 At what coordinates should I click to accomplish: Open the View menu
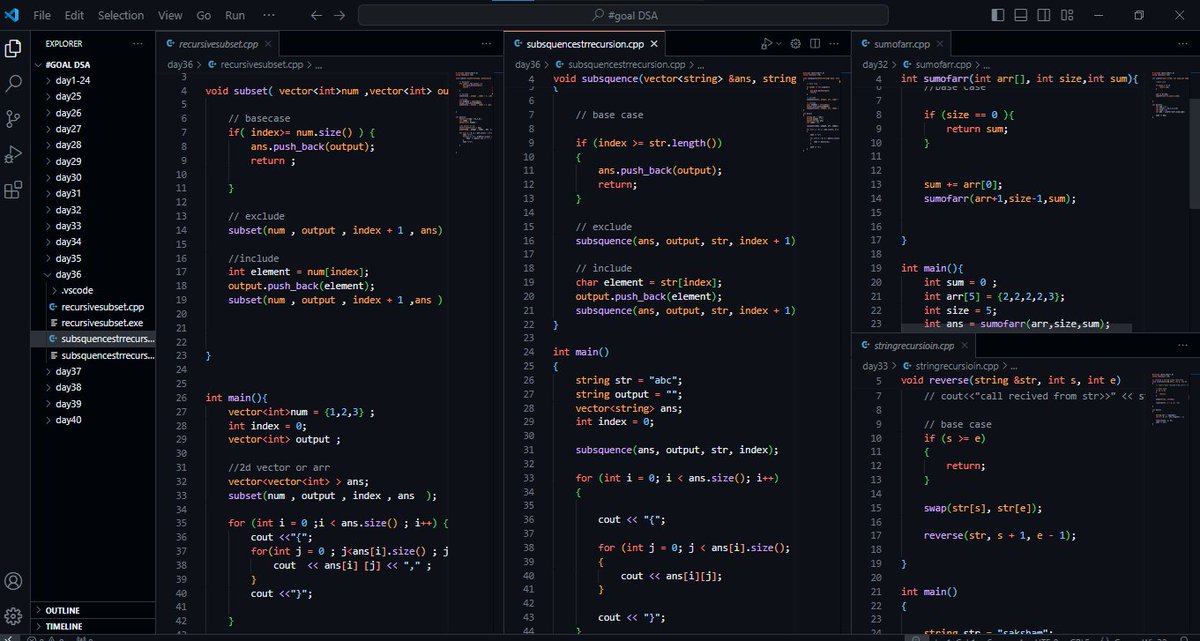[x=170, y=15]
